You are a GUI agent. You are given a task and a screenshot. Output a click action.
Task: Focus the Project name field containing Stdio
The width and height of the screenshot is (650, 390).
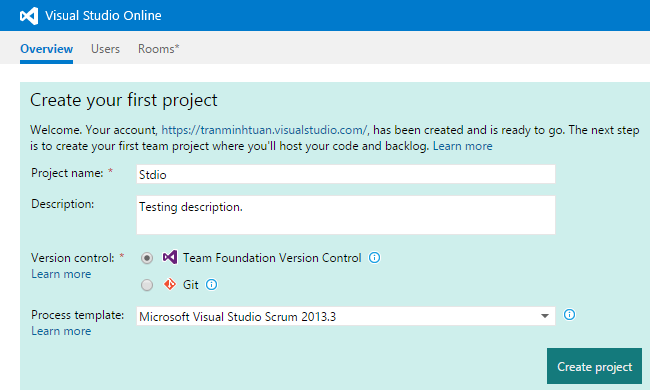[346, 174]
